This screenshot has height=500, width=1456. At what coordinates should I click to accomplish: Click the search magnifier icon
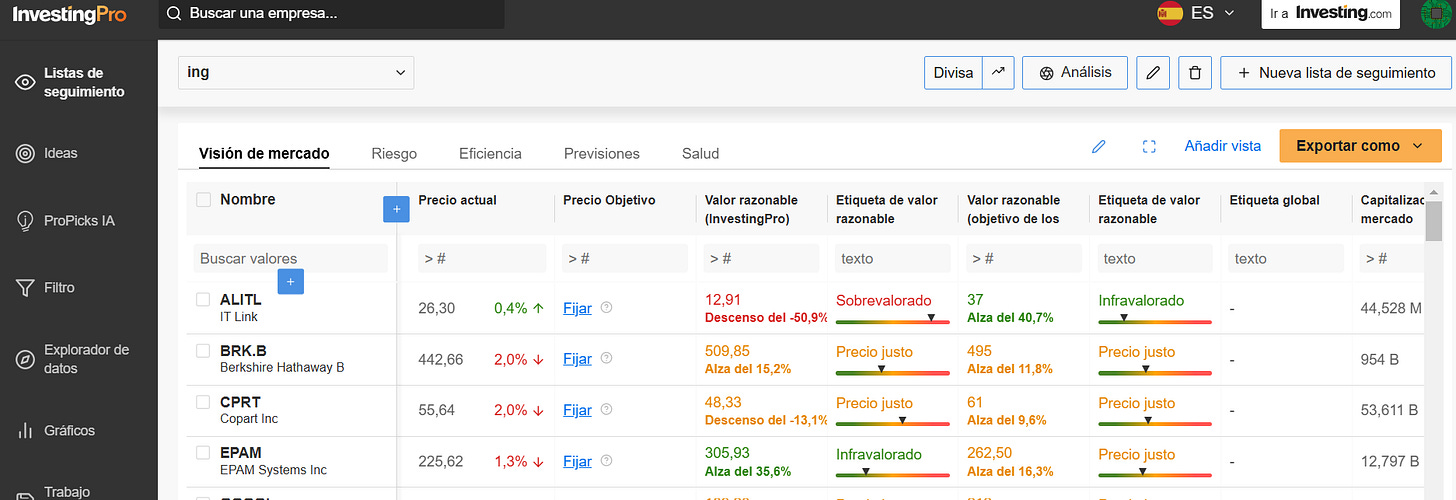[x=174, y=14]
